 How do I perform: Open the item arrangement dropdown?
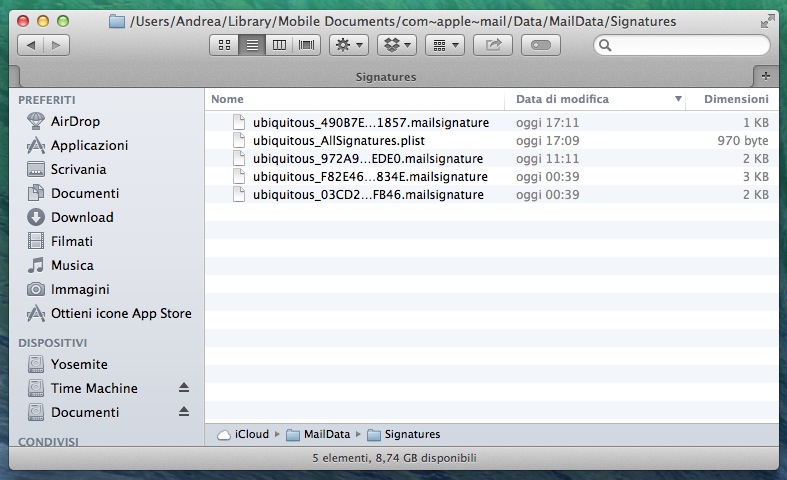click(445, 45)
